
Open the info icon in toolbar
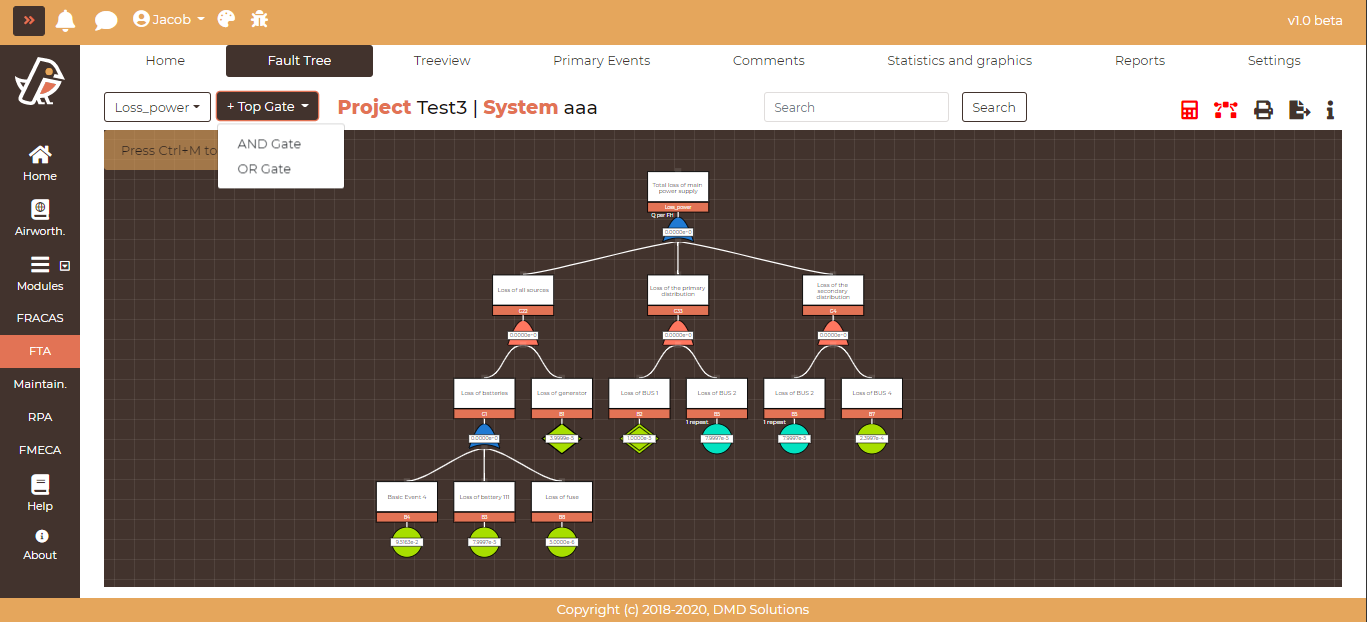coord(1330,110)
